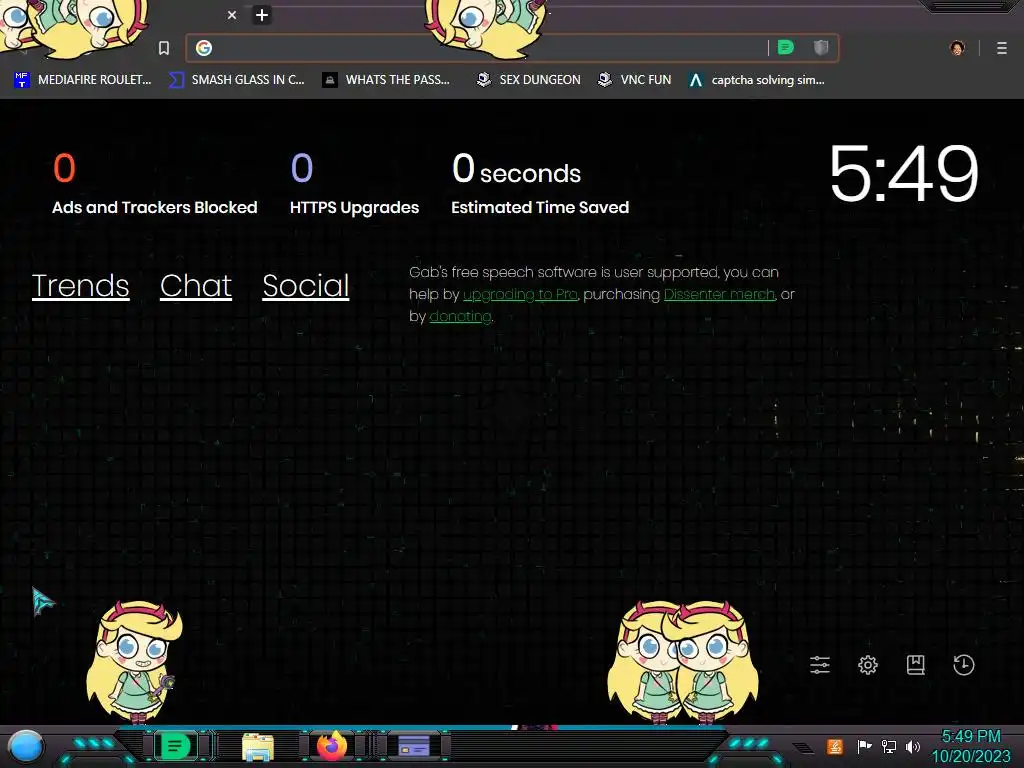
Task: Open MEDIAFIRE ROULET... bookmark
Action: point(83,80)
